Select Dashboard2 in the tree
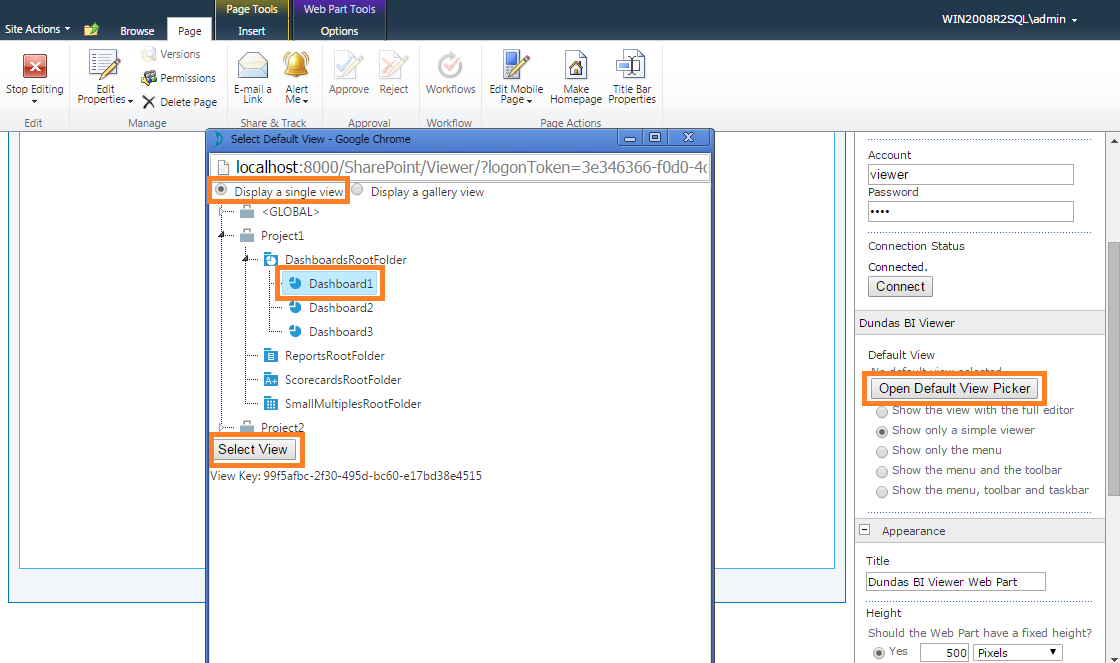Image resolution: width=1120 pixels, height=663 pixels. pyautogui.click(x=341, y=308)
